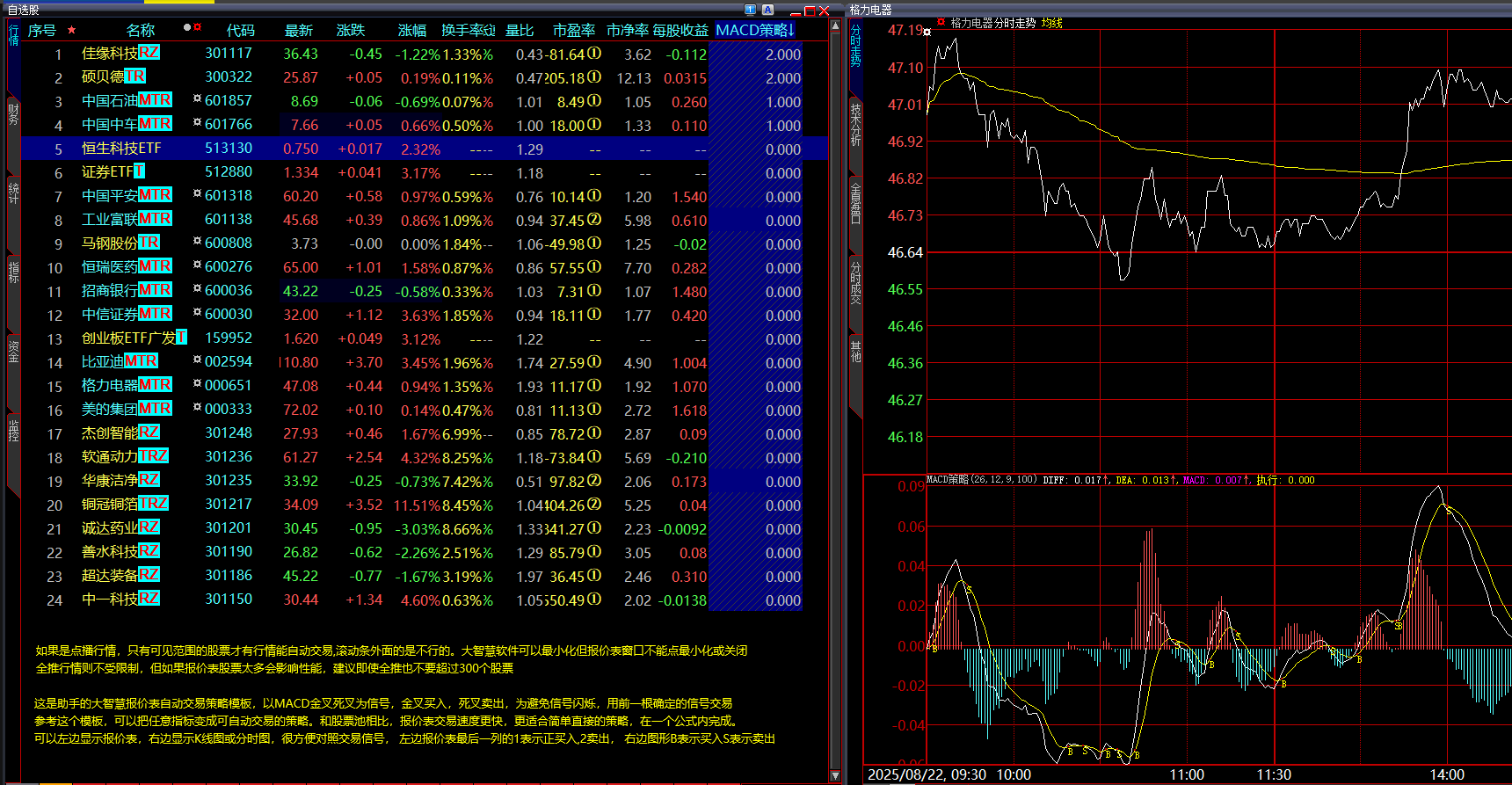
Task: Click the circled-1 report icon in 佳缘科技 row
Action: [594, 54]
